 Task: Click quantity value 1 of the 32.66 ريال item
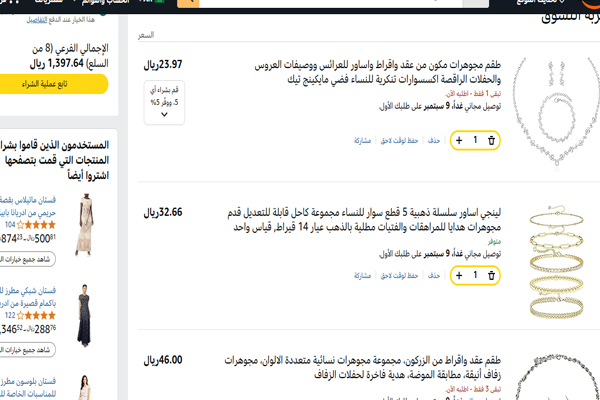tap(475, 275)
